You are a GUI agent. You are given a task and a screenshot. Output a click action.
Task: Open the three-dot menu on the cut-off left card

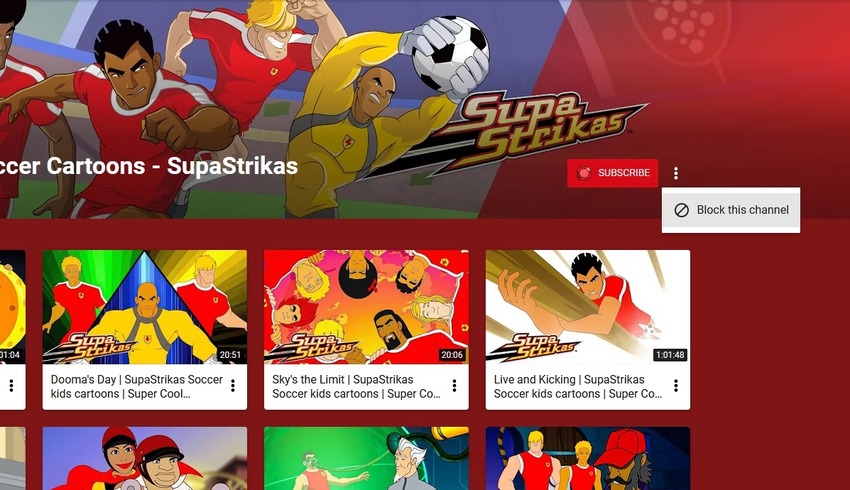(11, 385)
